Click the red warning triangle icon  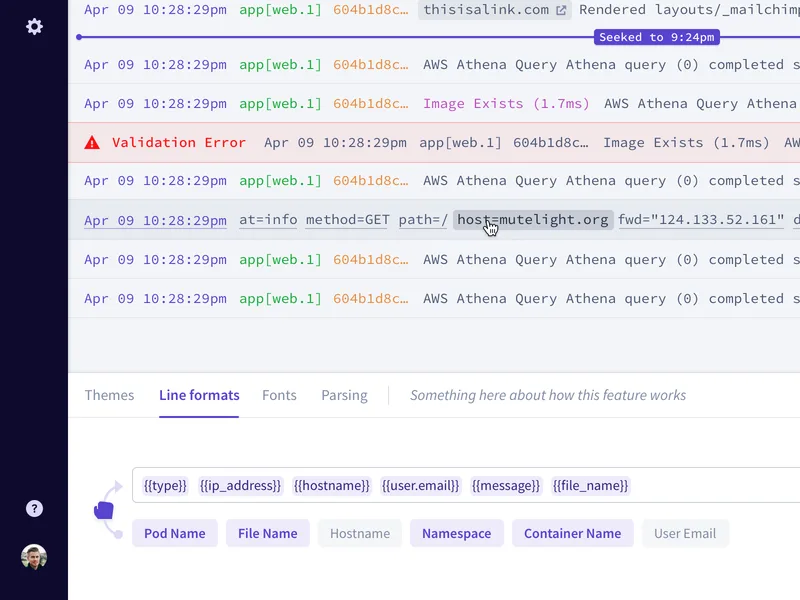pyautogui.click(x=92, y=142)
